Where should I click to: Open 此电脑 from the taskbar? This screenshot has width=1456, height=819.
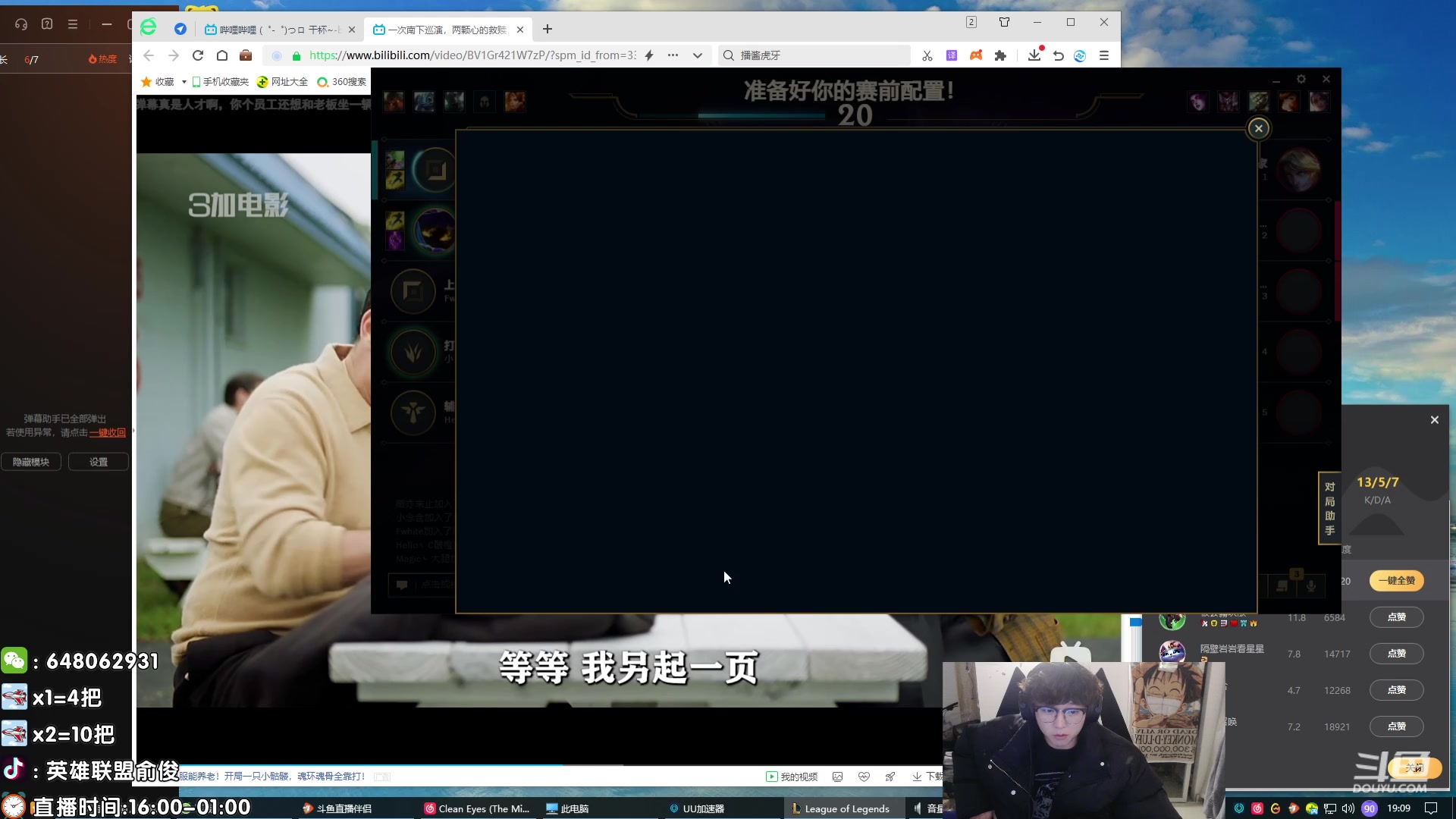pyautogui.click(x=567, y=808)
